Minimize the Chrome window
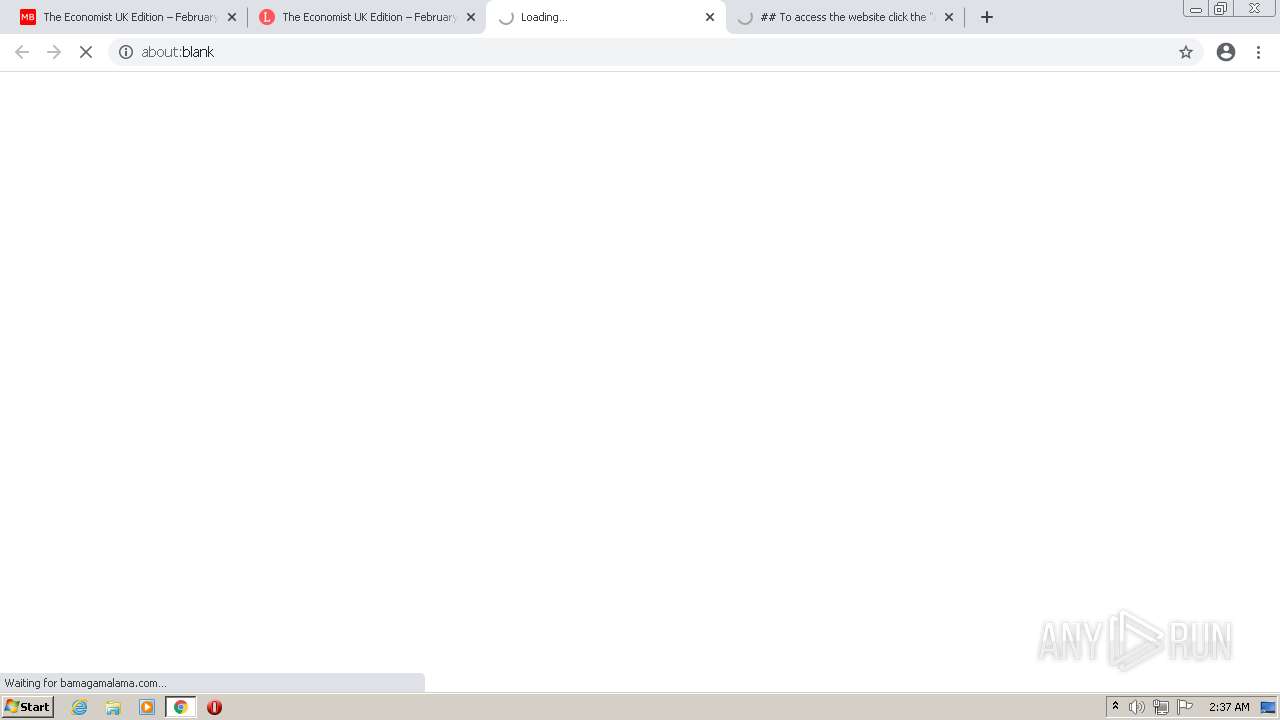This screenshot has height=720, width=1280. pyautogui.click(x=1196, y=9)
